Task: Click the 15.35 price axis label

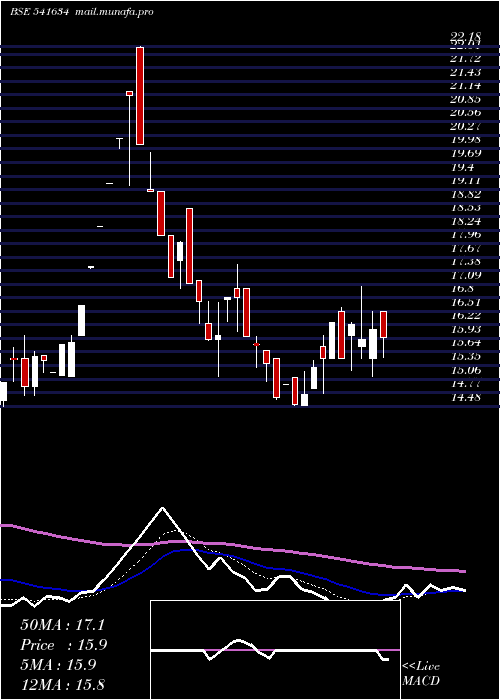Action: (x=466, y=356)
